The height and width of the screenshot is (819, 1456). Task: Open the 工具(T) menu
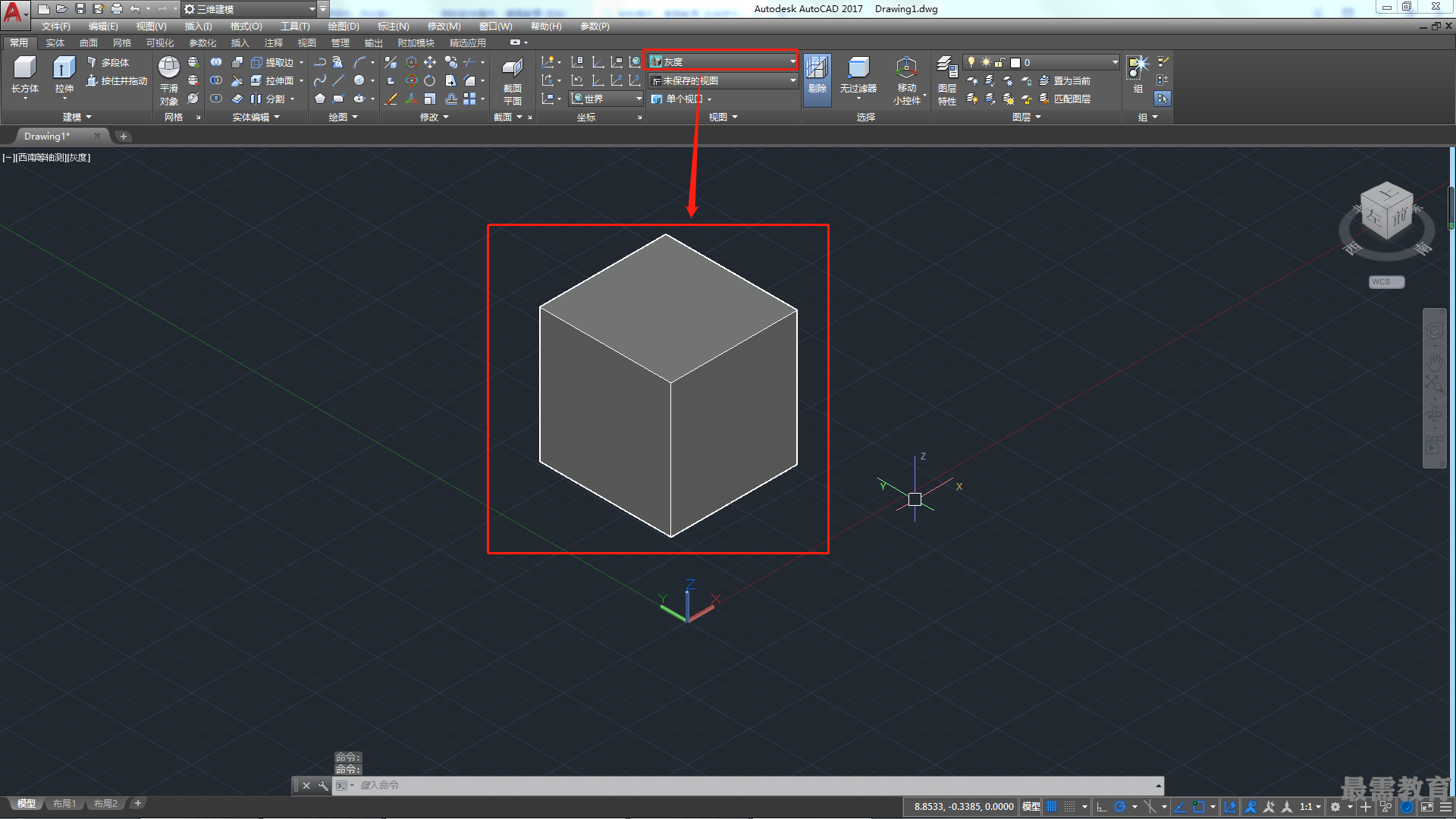coord(294,27)
